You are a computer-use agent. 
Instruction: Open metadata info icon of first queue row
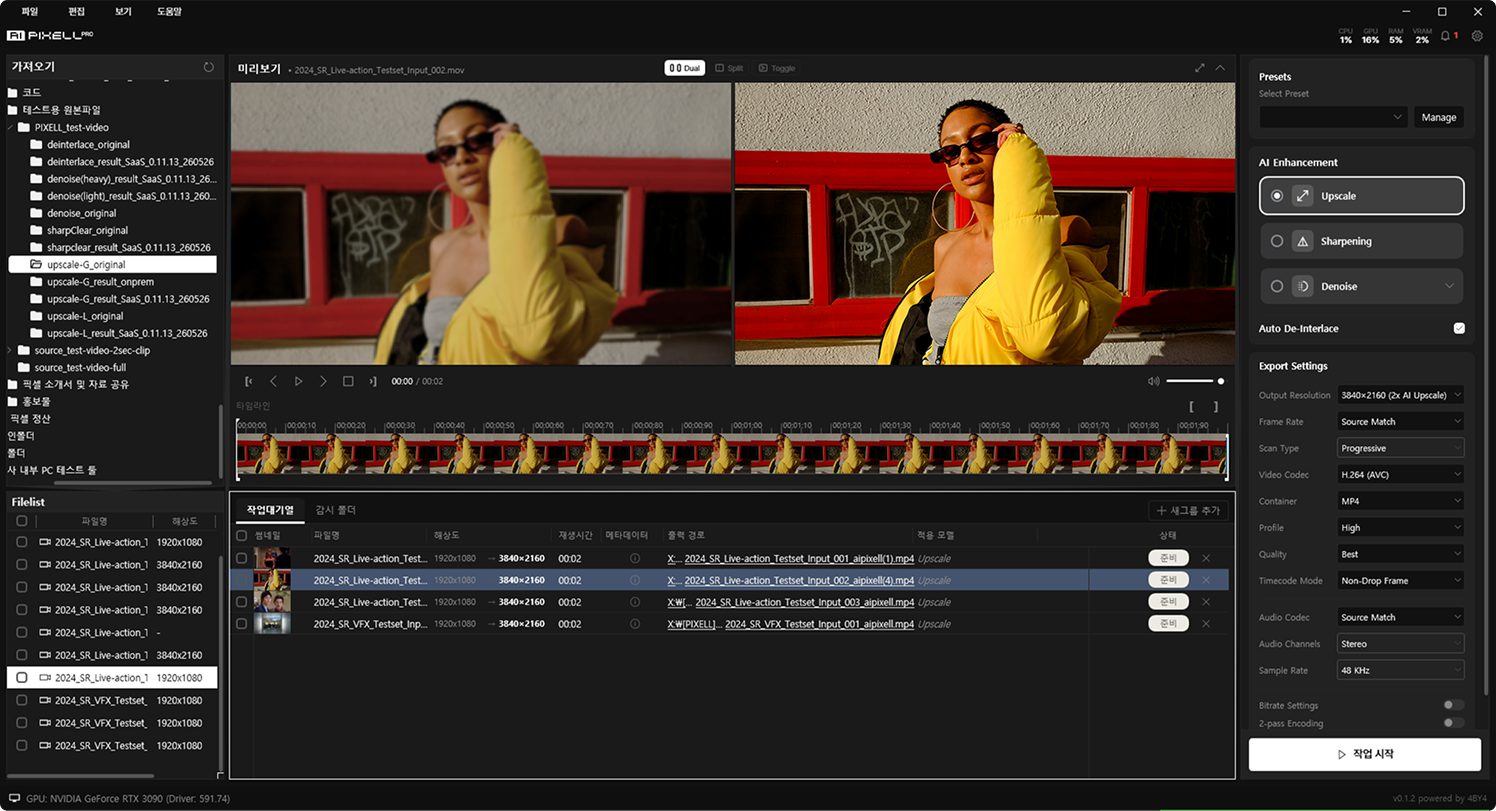tap(634, 558)
